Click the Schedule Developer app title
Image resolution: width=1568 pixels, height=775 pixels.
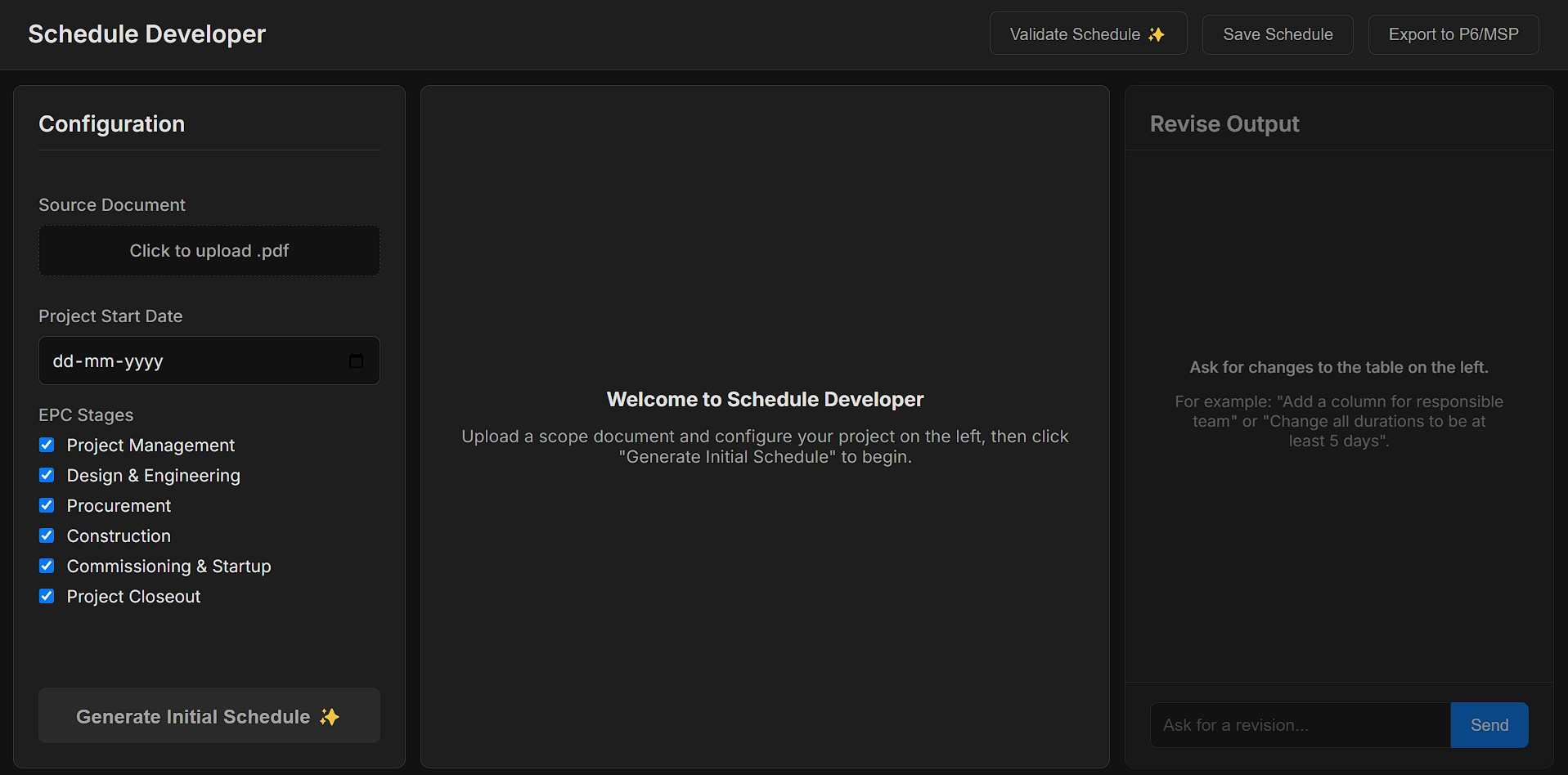[147, 34]
